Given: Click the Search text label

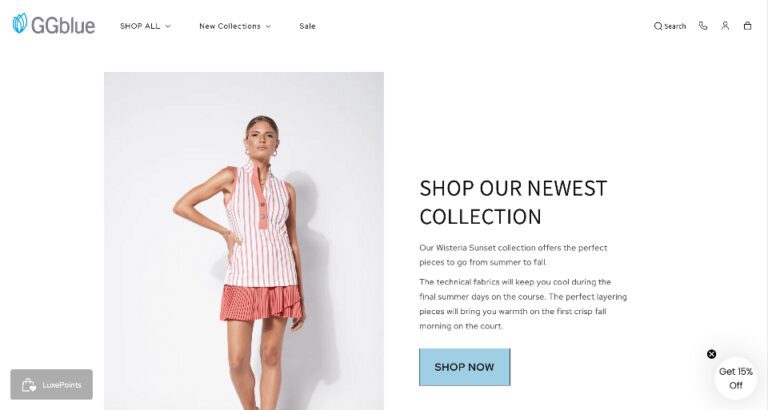Looking at the screenshot, I should pos(675,26).
